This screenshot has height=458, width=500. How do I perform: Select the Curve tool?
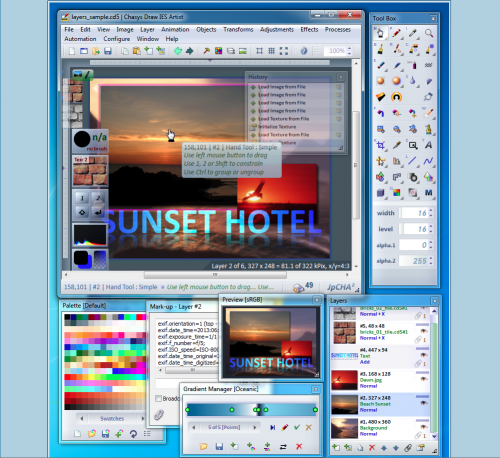point(429,161)
